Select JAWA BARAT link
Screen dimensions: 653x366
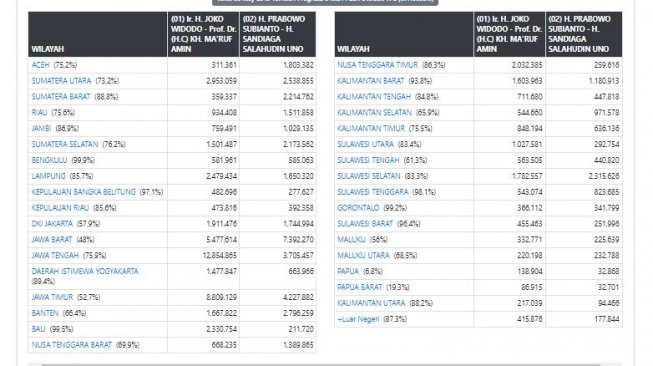[x=52, y=239]
